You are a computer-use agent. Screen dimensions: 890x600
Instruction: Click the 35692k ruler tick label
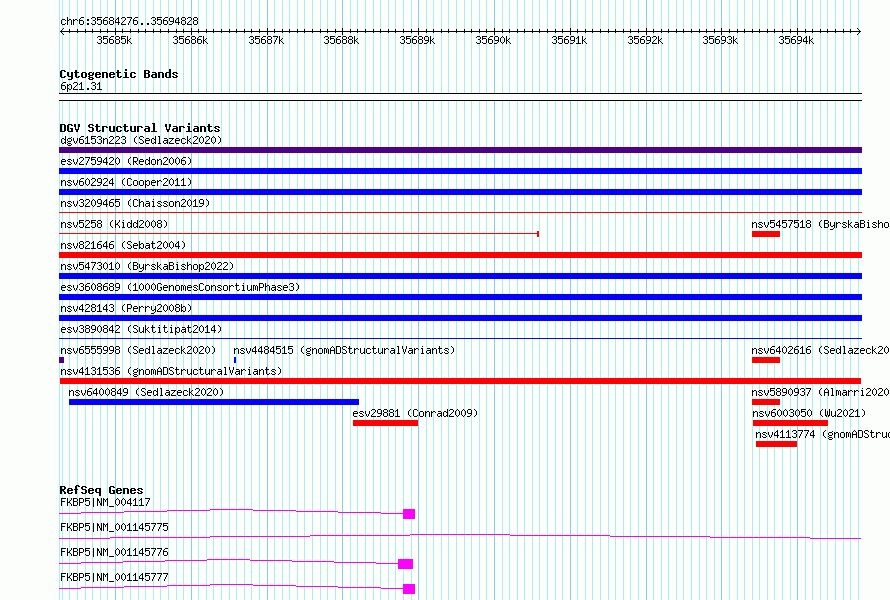click(645, 40)
